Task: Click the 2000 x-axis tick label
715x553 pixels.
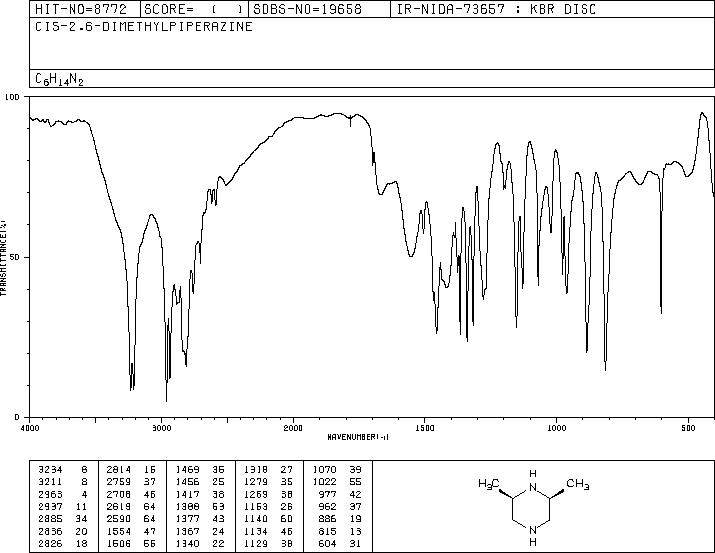Action: (x=293, y=428)
